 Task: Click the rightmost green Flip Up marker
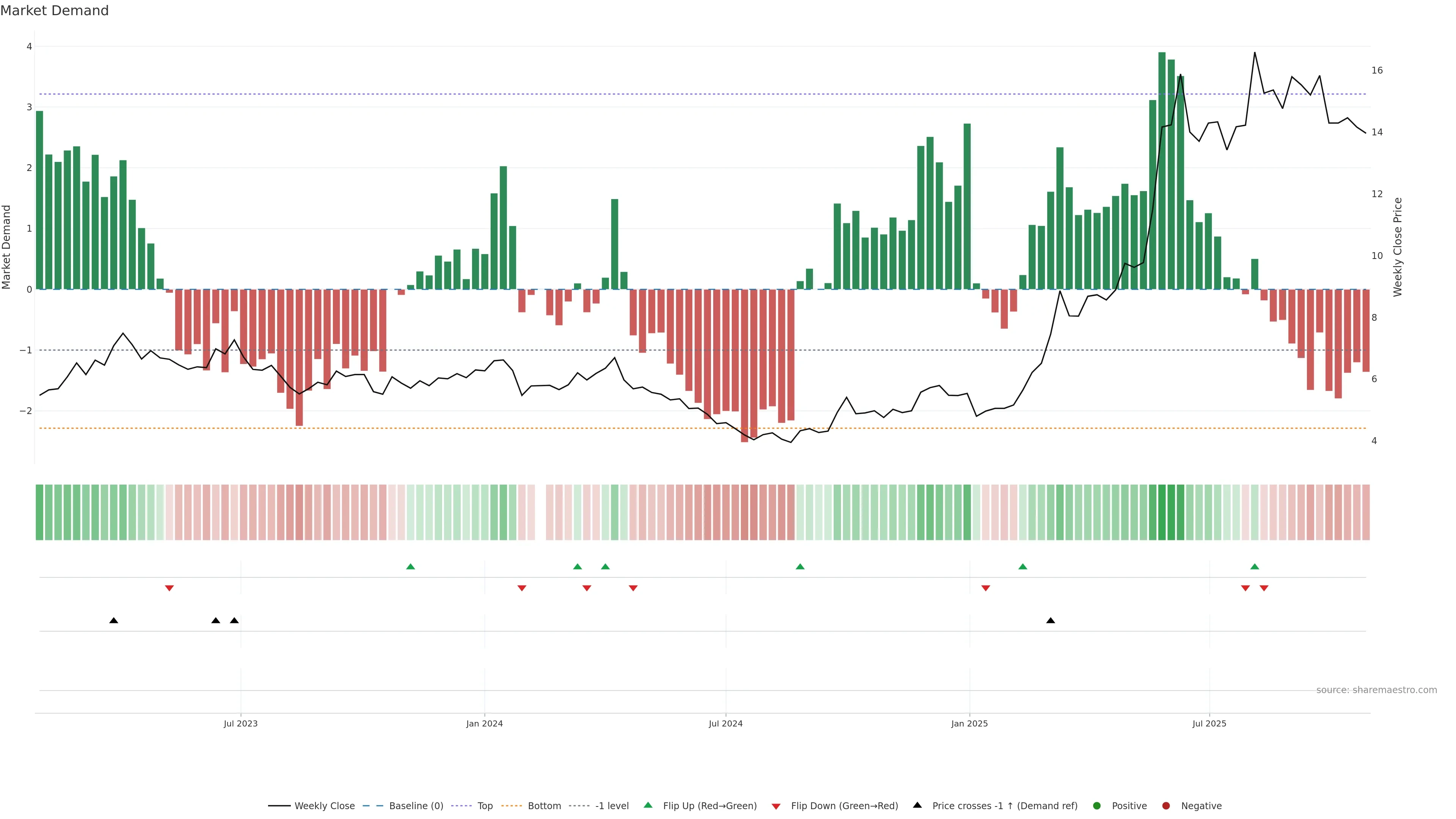[1255, 566]
